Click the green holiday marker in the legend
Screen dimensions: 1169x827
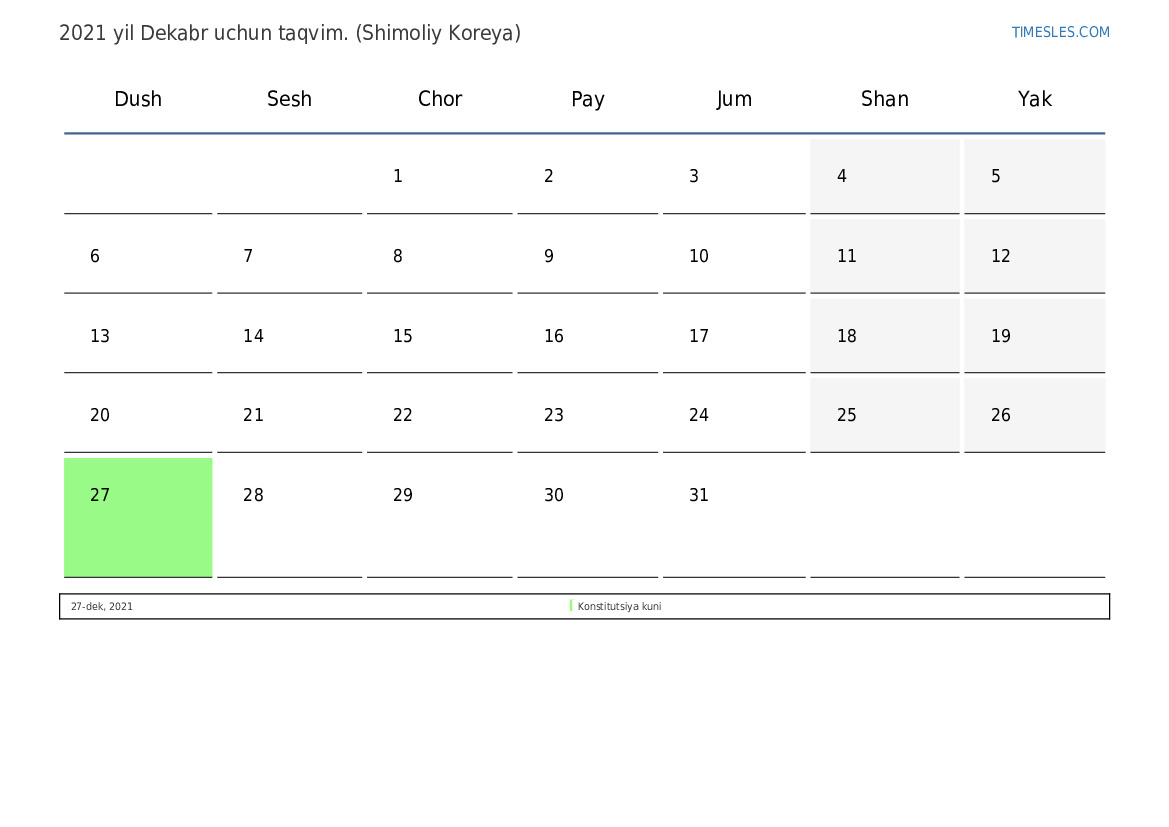point(571,606)
